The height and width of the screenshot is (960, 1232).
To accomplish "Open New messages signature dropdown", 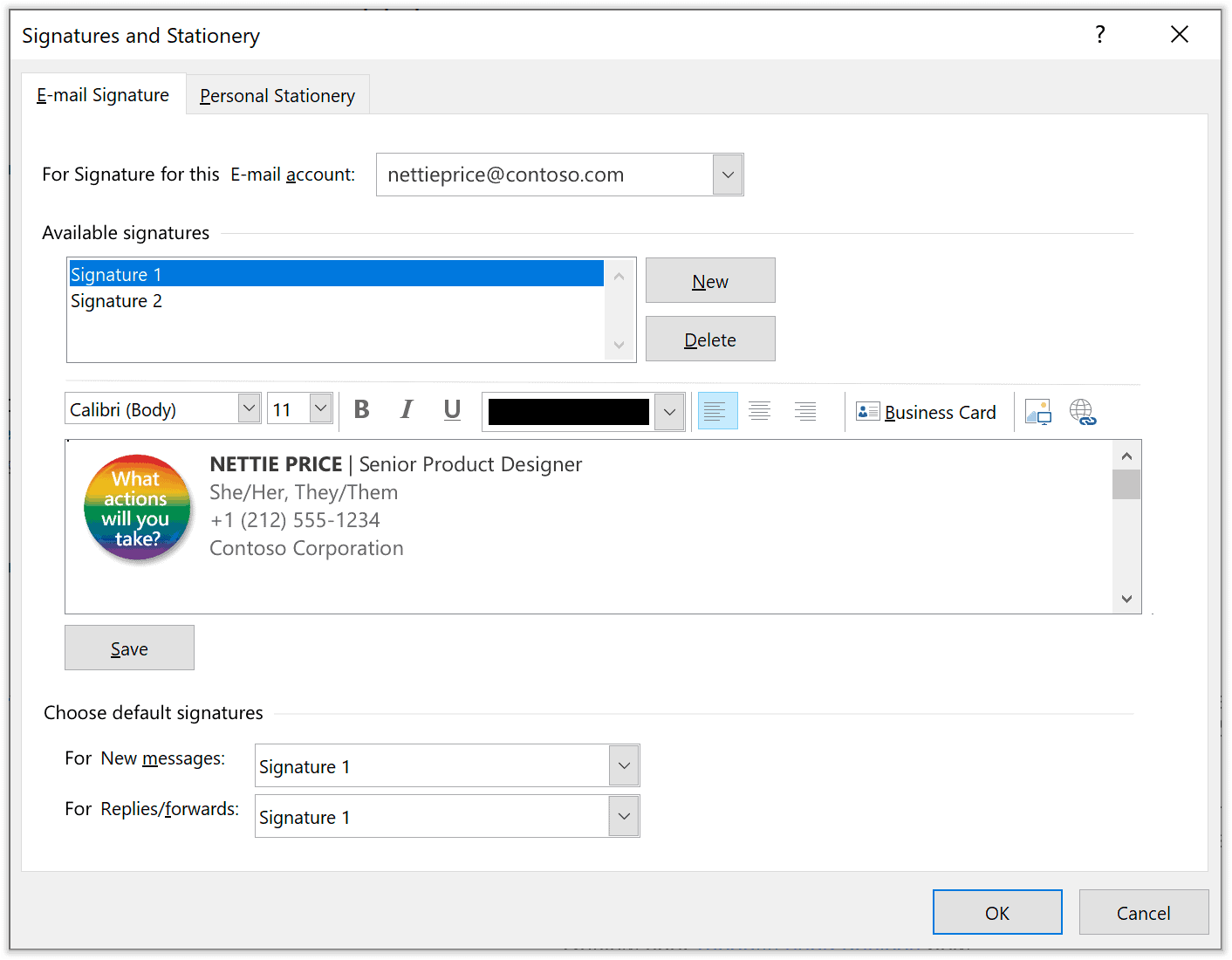I will pos(624,765).
